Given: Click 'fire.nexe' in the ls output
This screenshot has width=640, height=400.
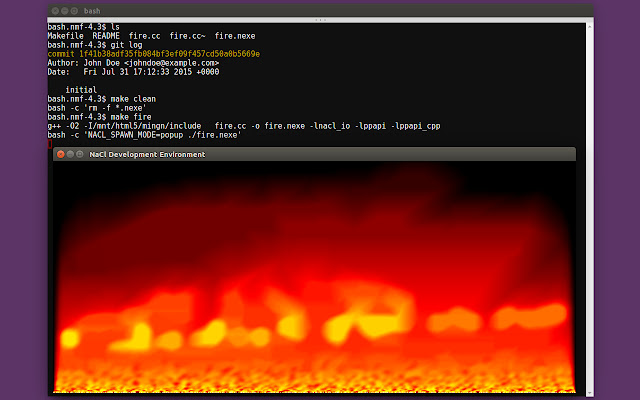Looking at the screenshot, I should [235, 36].
